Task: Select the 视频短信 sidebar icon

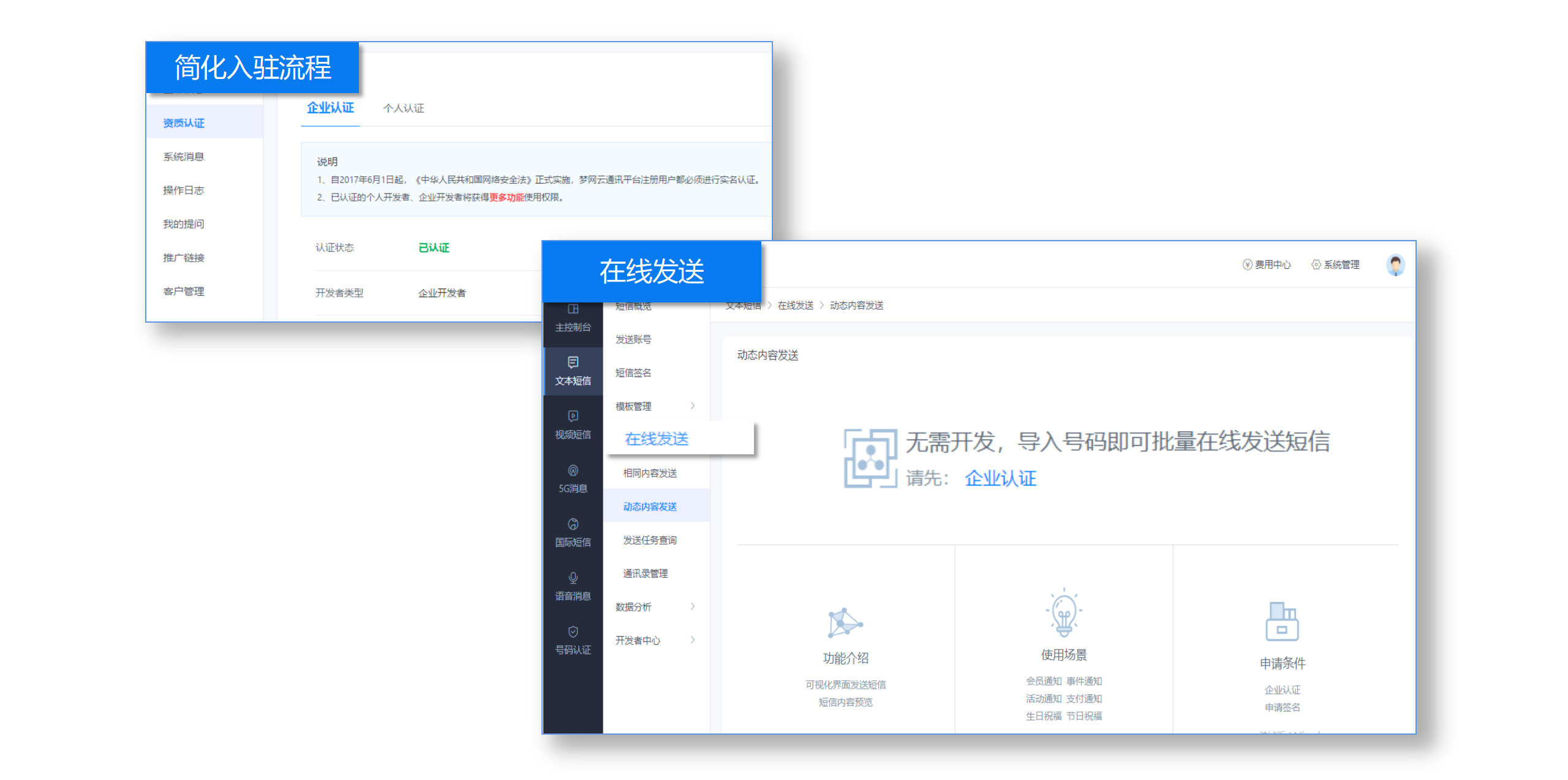Action: tap(573, 416)
